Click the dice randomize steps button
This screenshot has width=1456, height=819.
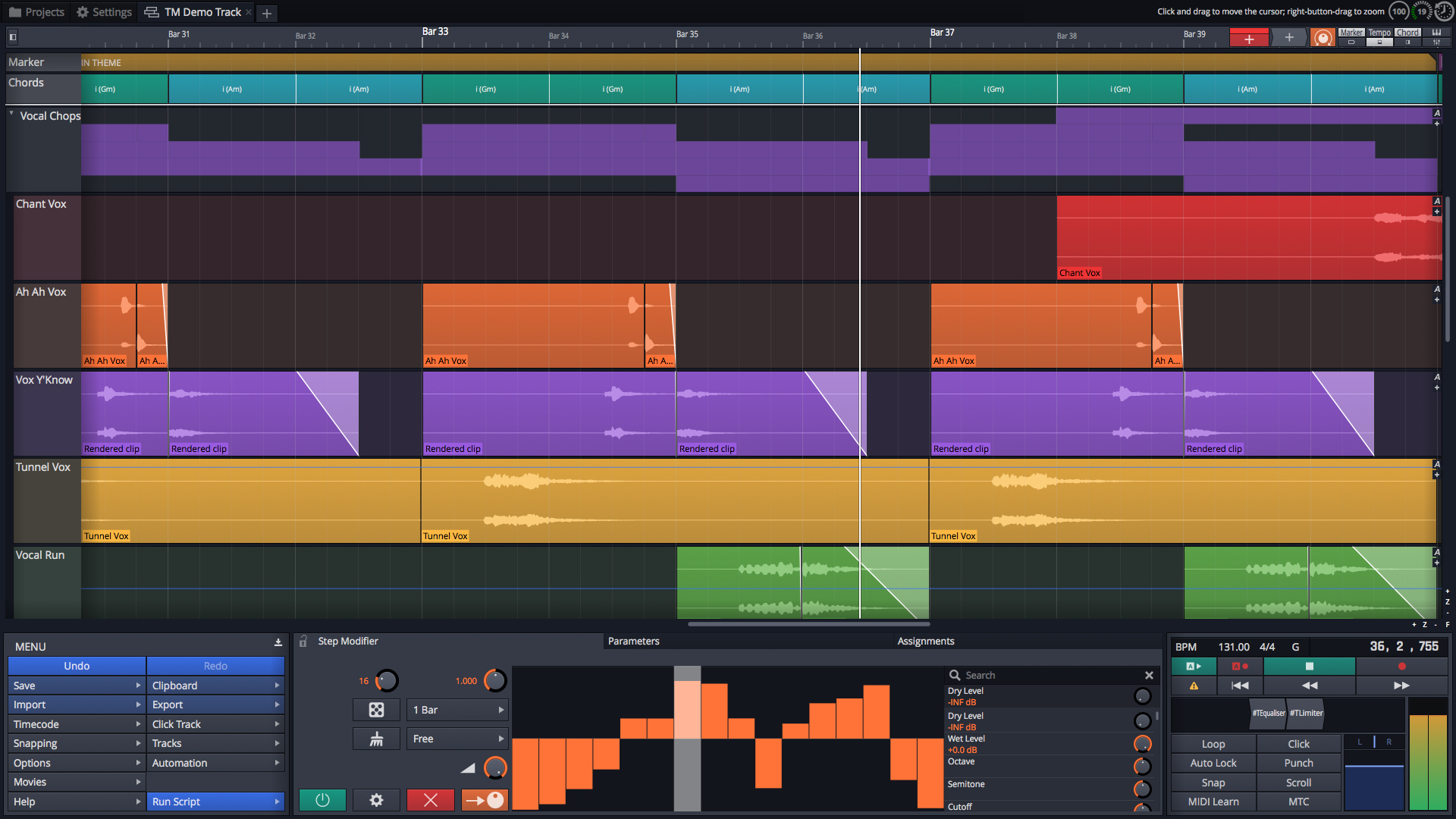tap(376, 710)
